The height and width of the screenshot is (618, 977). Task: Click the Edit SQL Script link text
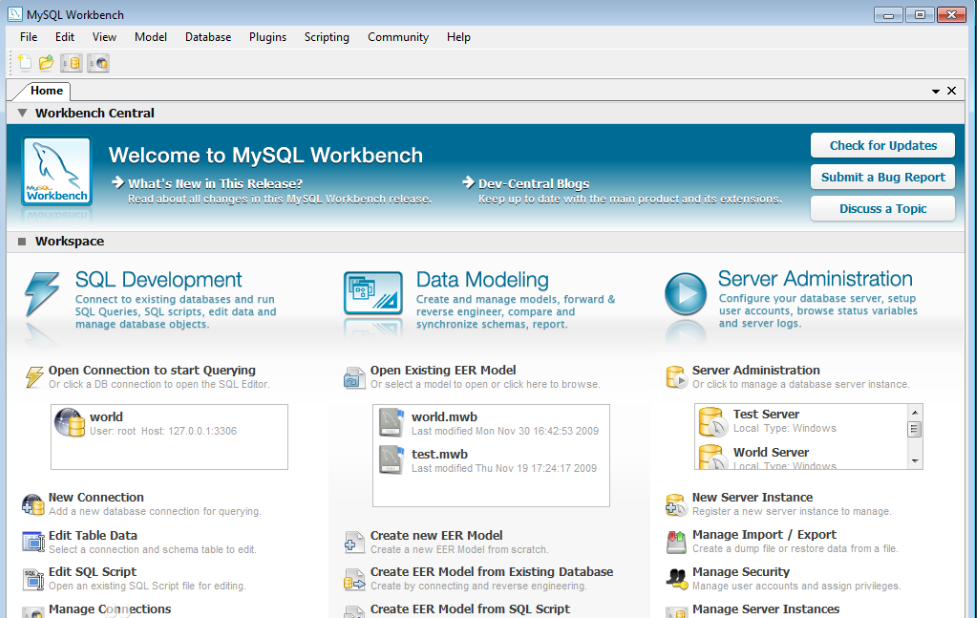pyautogui.click(x=92, y=572)
